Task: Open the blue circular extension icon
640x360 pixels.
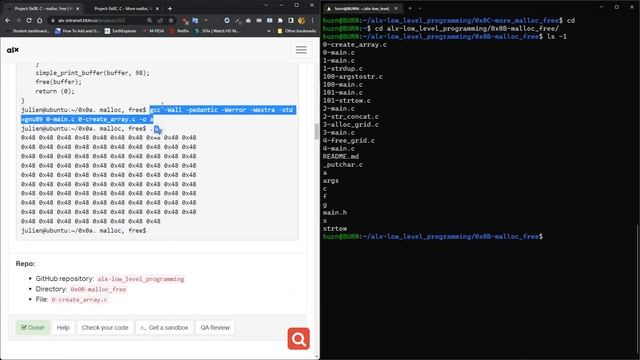Action: click(x=227, y=20)
